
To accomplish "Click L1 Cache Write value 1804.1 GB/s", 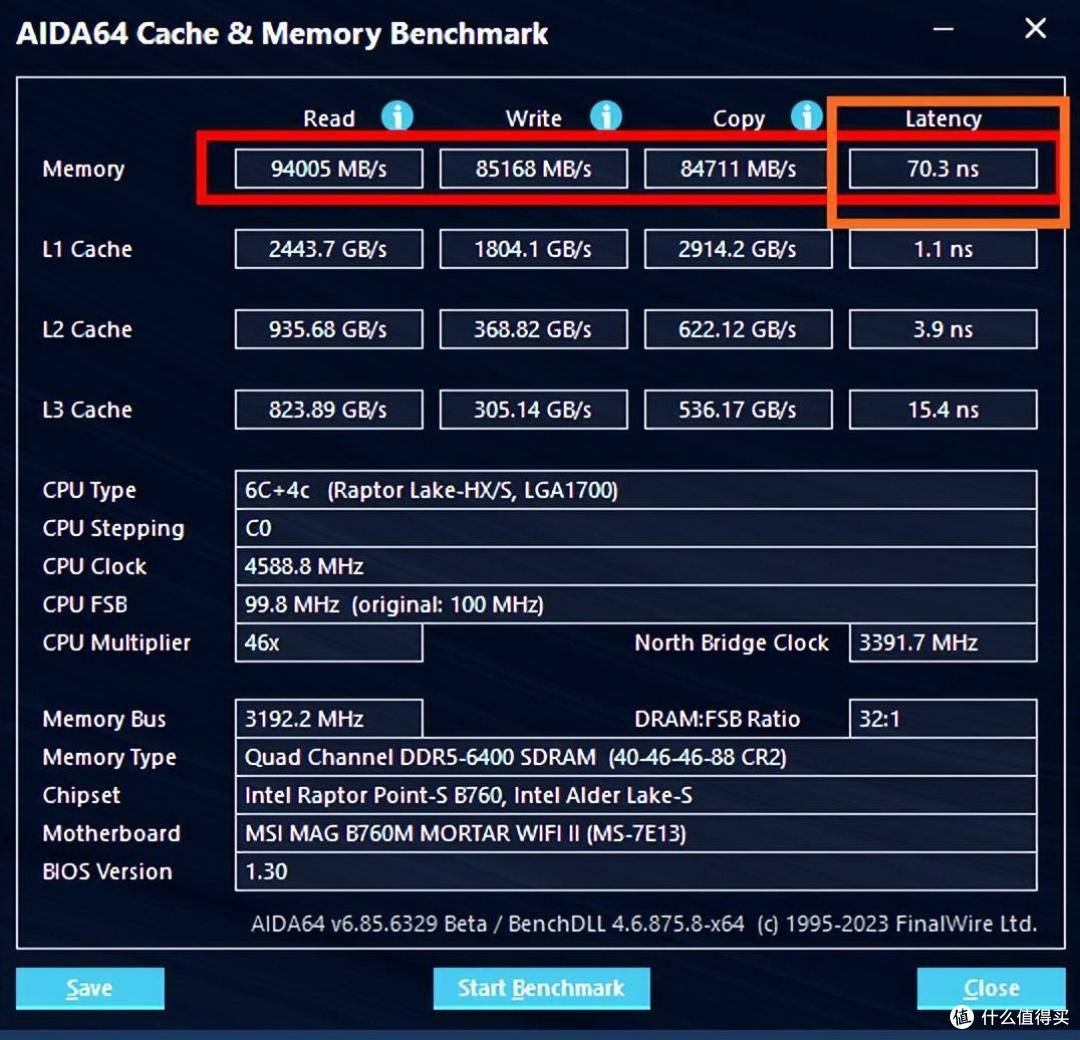I will point(533,249).
